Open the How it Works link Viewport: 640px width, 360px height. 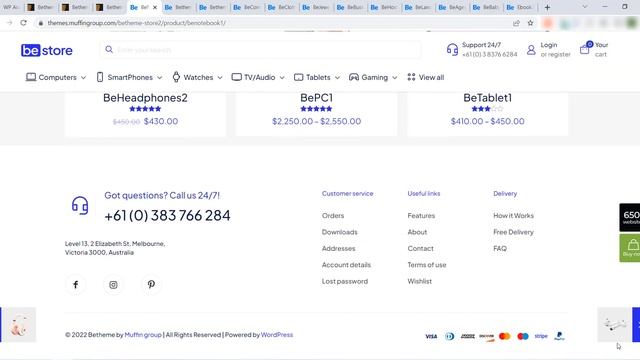coord(513,216)
